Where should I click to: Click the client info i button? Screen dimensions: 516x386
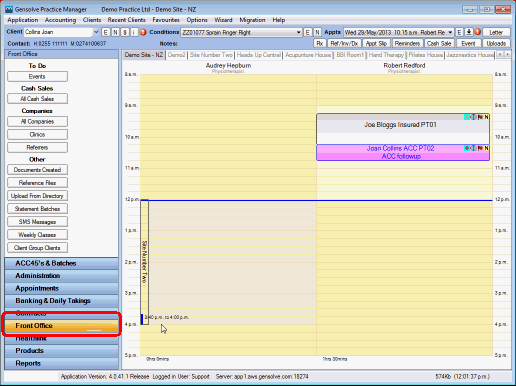(134, 32)
